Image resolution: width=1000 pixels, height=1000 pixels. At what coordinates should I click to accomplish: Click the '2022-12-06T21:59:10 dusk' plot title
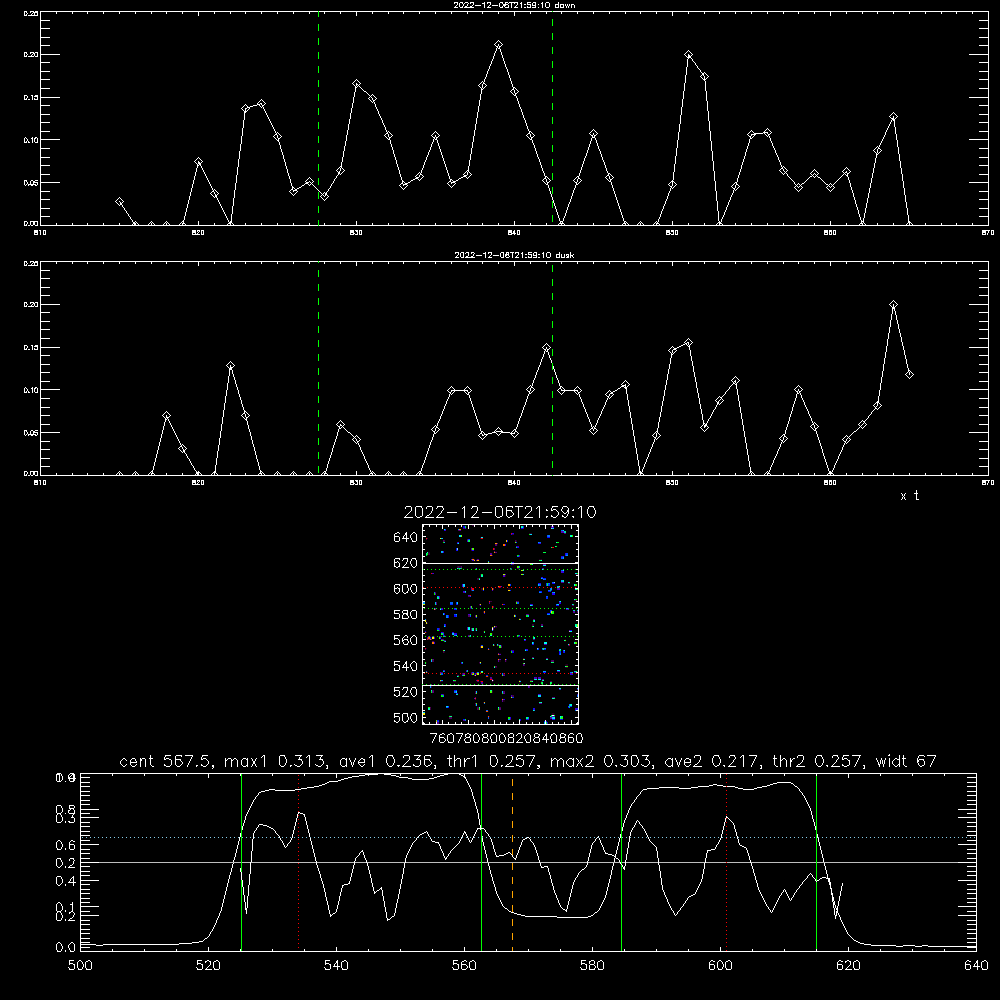coord(514,255)
